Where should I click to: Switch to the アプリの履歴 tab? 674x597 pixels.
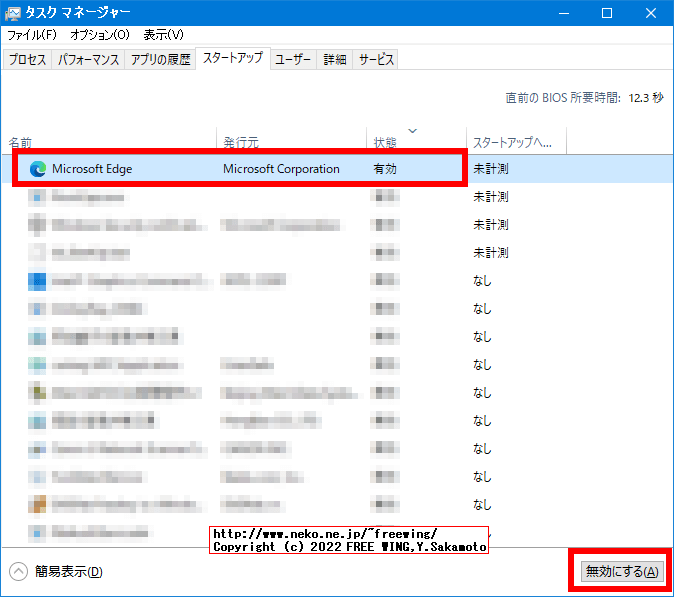pyautogui.click(x=160, y=59)
